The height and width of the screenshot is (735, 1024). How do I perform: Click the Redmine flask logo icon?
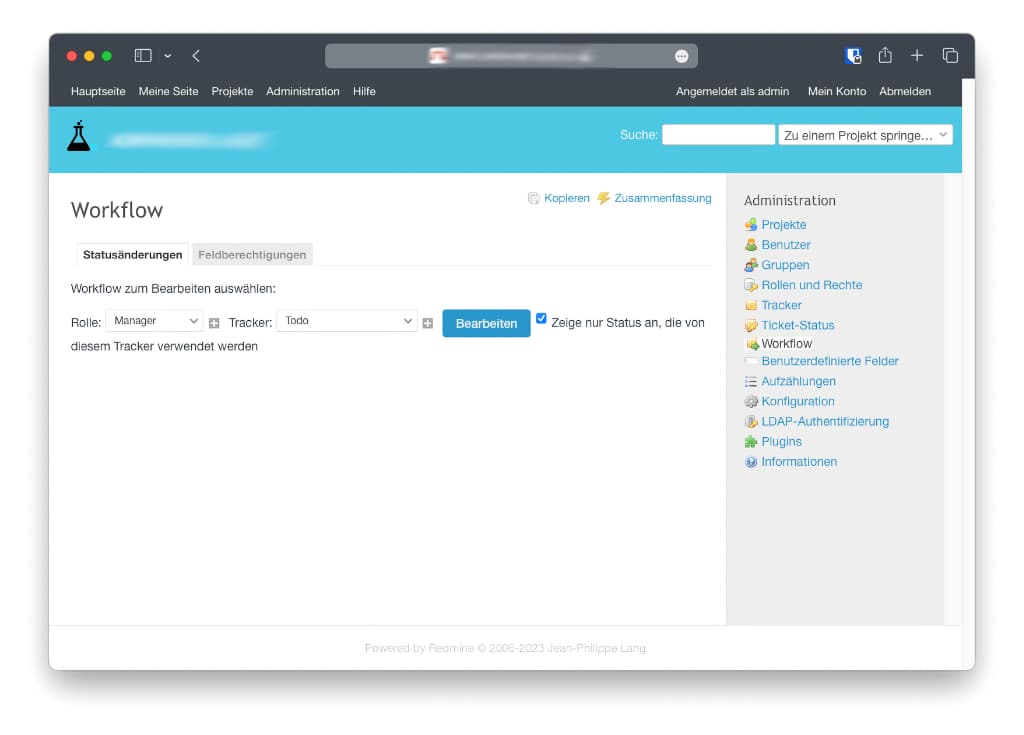tap(78, 136)
